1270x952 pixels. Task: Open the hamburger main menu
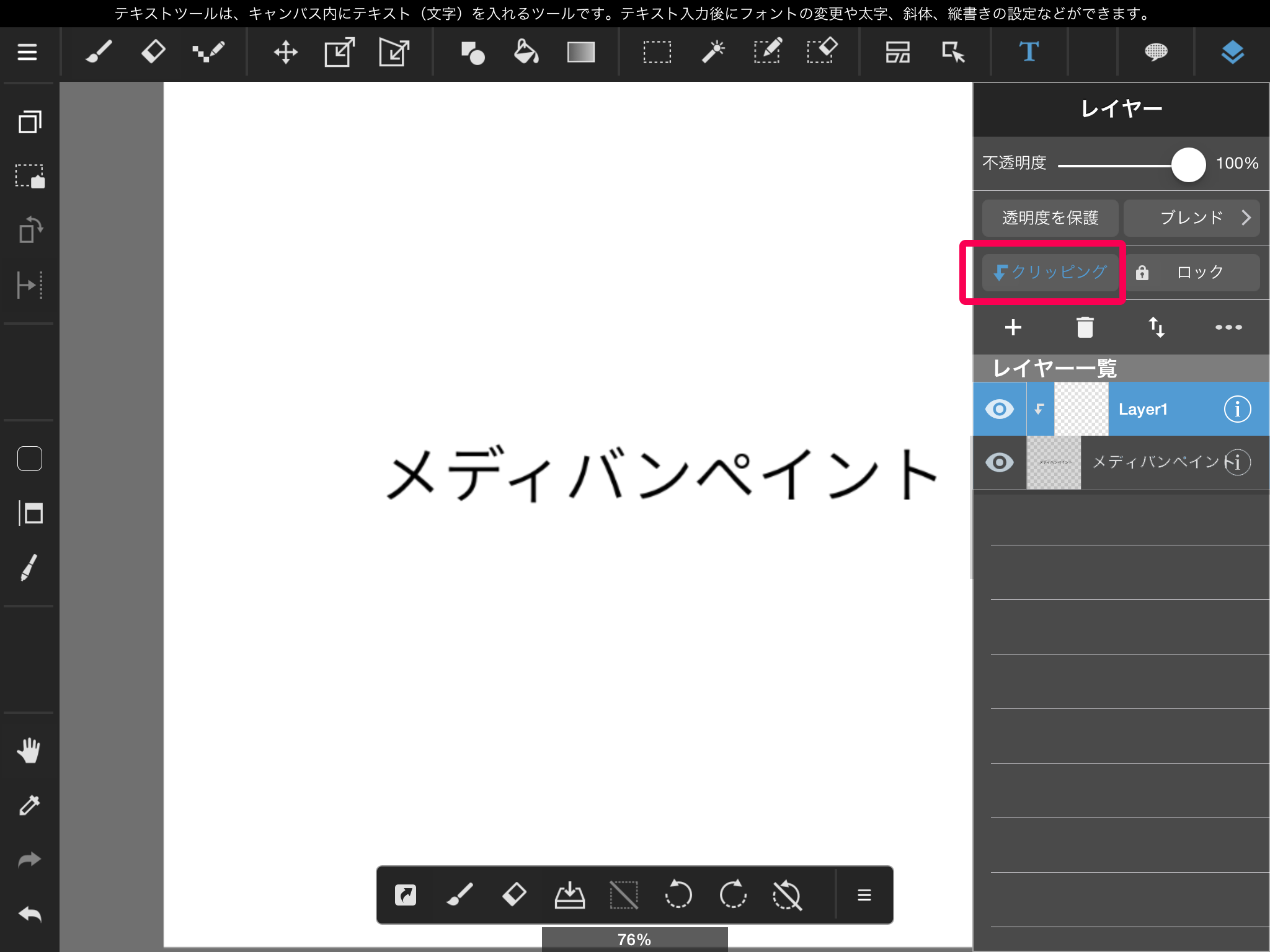tap(27, 53)
